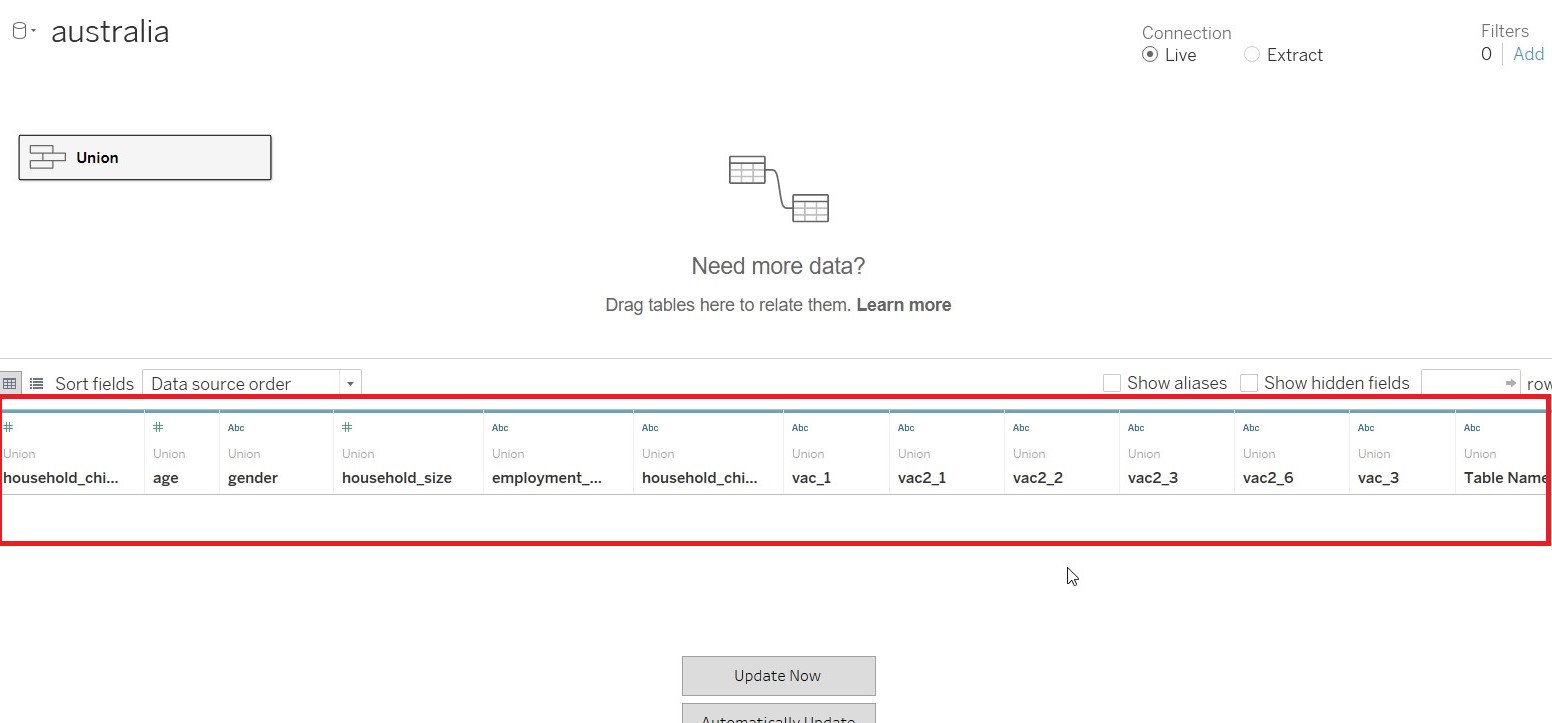
Task: Switch to grid view of data preview
Action: (9, 383)
